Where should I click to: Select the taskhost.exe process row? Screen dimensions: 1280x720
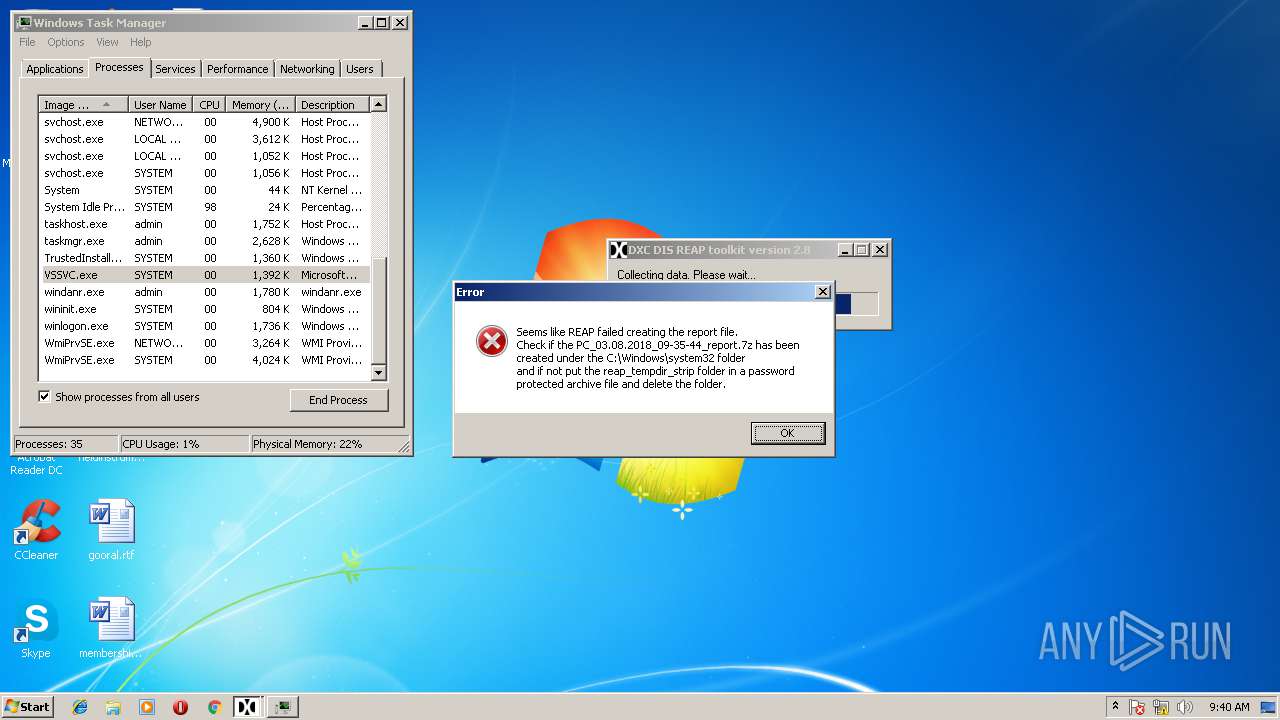[204, 224]
